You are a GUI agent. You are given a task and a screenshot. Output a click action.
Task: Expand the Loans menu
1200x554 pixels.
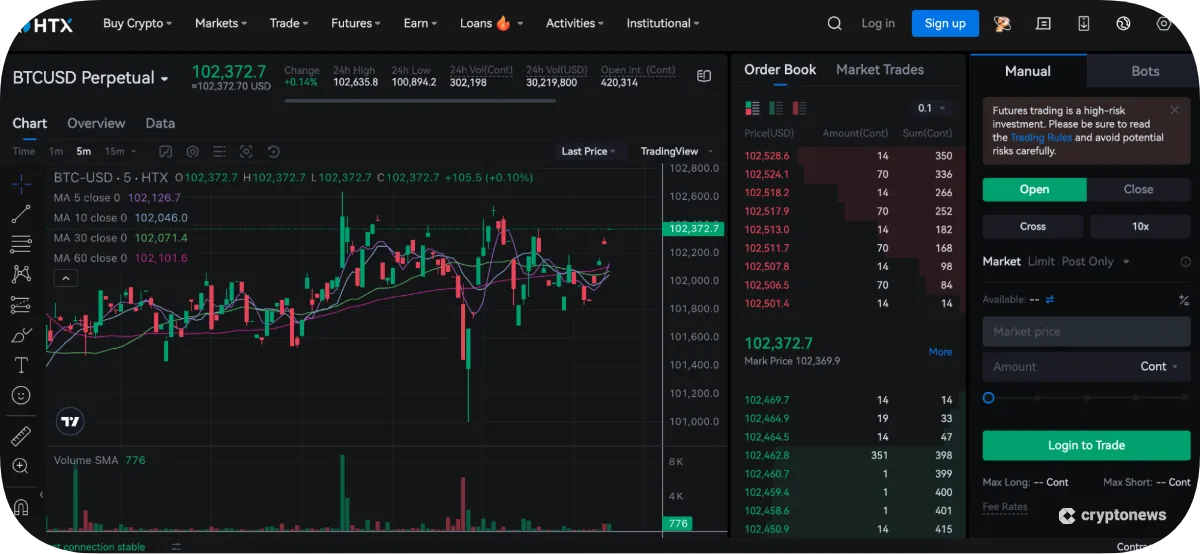(x=492, y=23)
